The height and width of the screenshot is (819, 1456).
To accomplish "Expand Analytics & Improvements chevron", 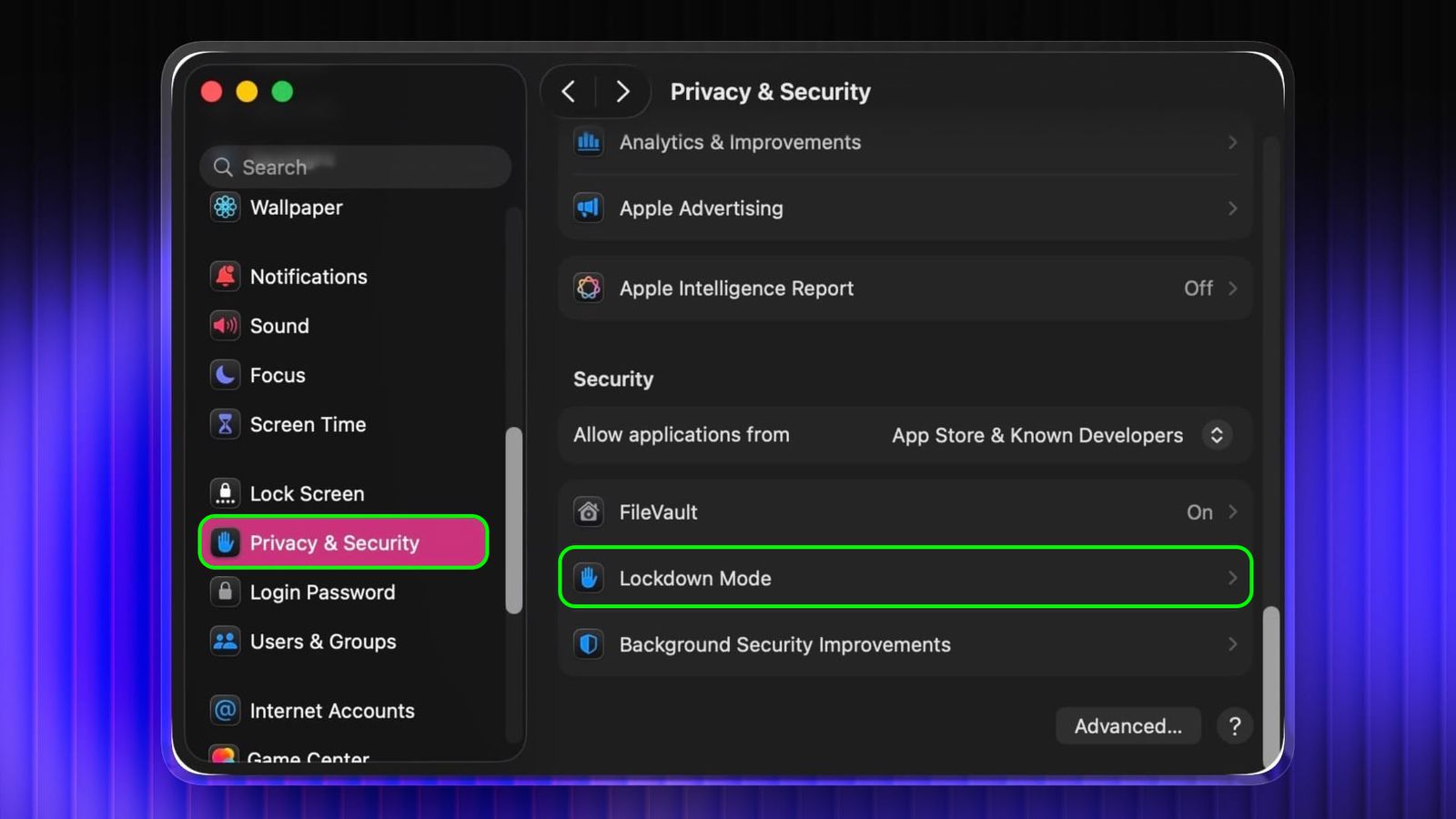I will click(x=1232, y=143).
